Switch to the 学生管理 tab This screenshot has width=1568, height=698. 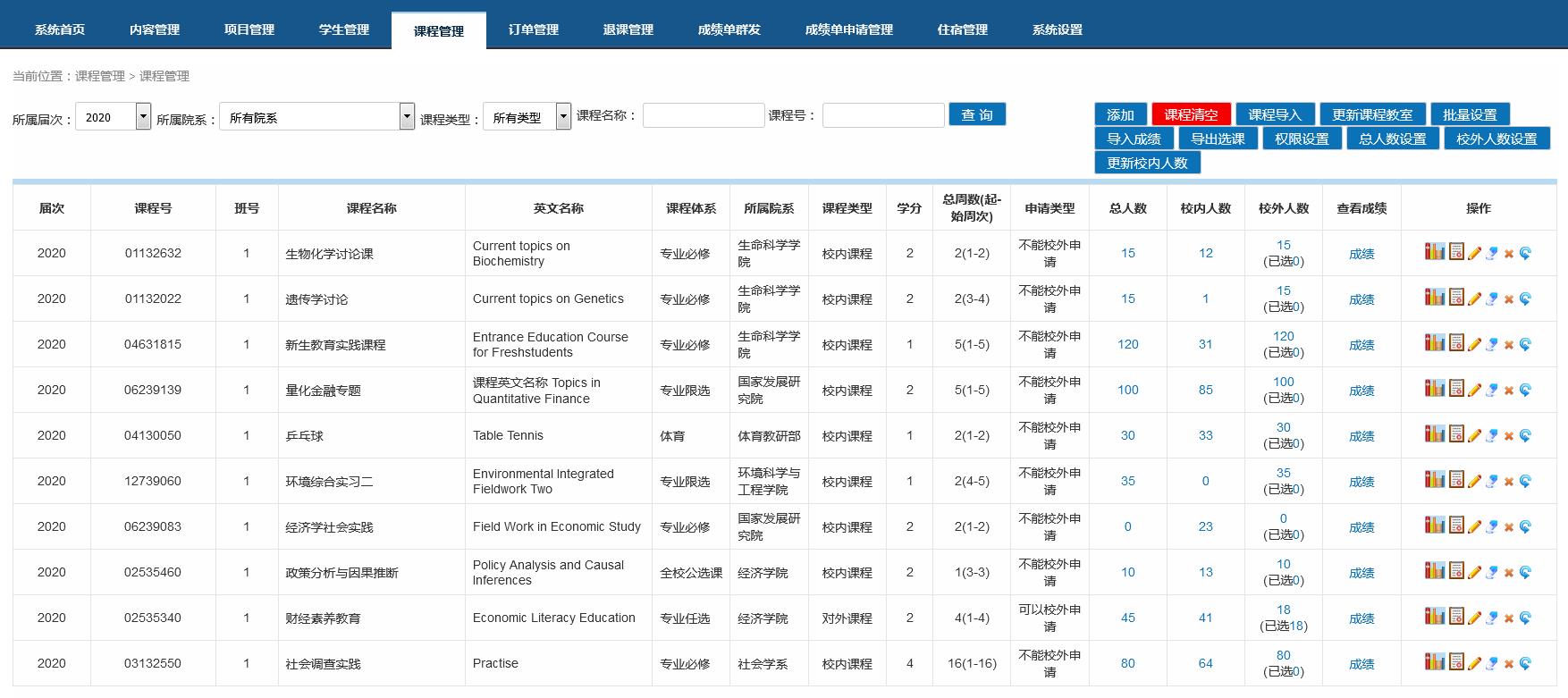[343, 29]
